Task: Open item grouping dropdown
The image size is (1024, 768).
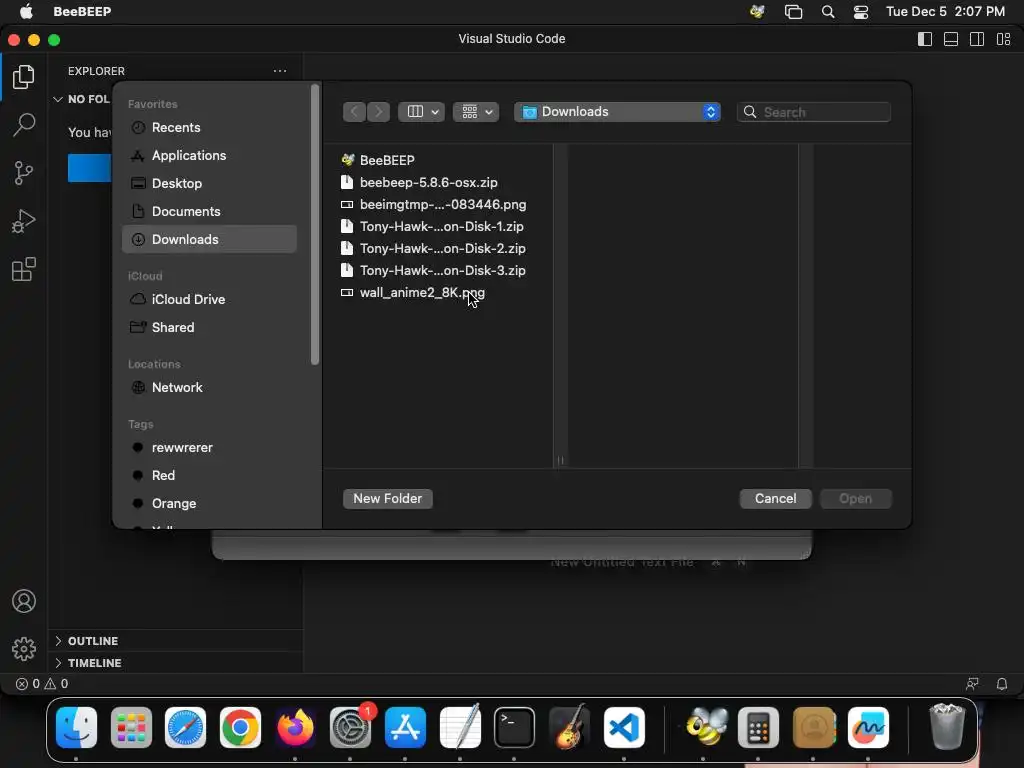Action: click(x=476, y=112)
